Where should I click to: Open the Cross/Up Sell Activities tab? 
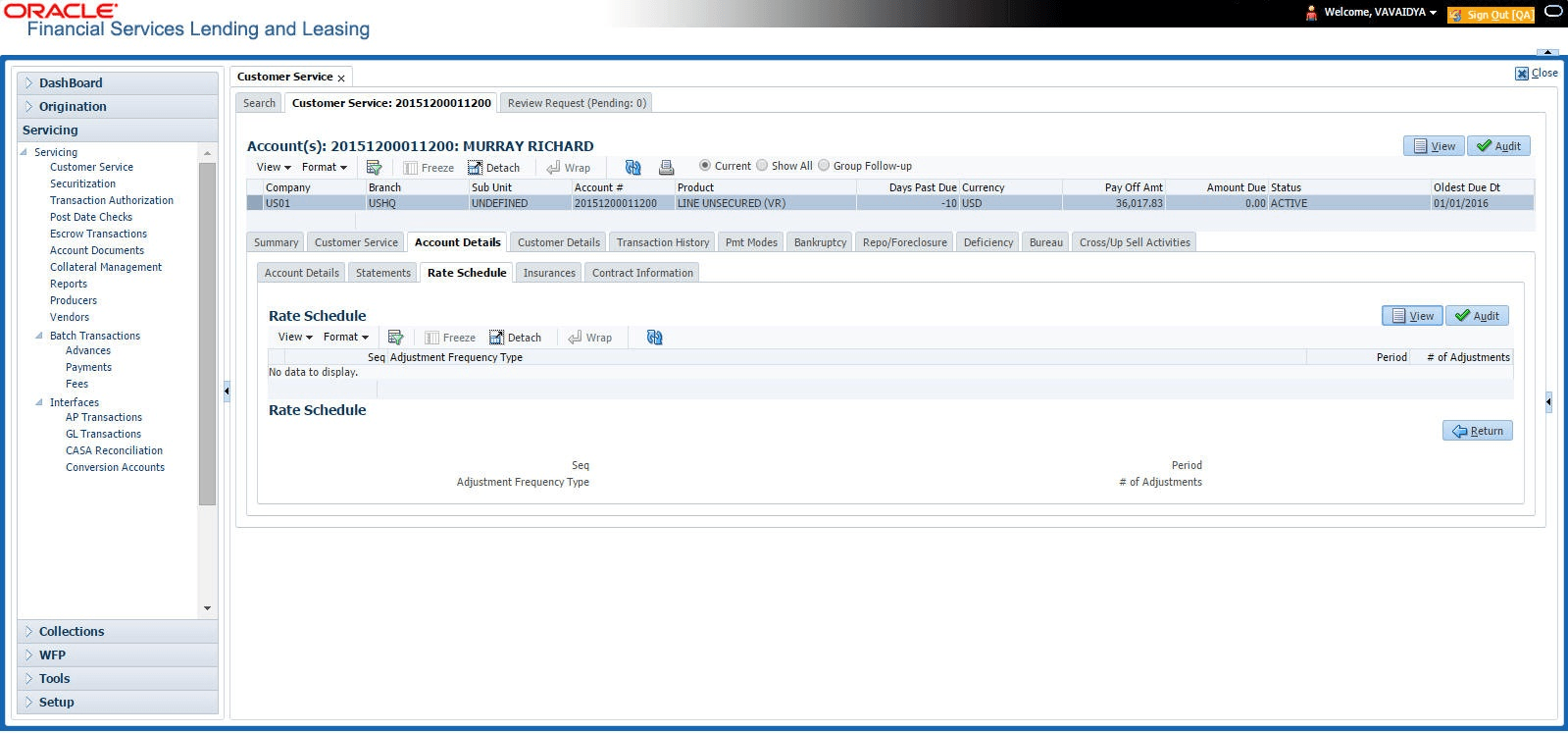point(1135,242)
